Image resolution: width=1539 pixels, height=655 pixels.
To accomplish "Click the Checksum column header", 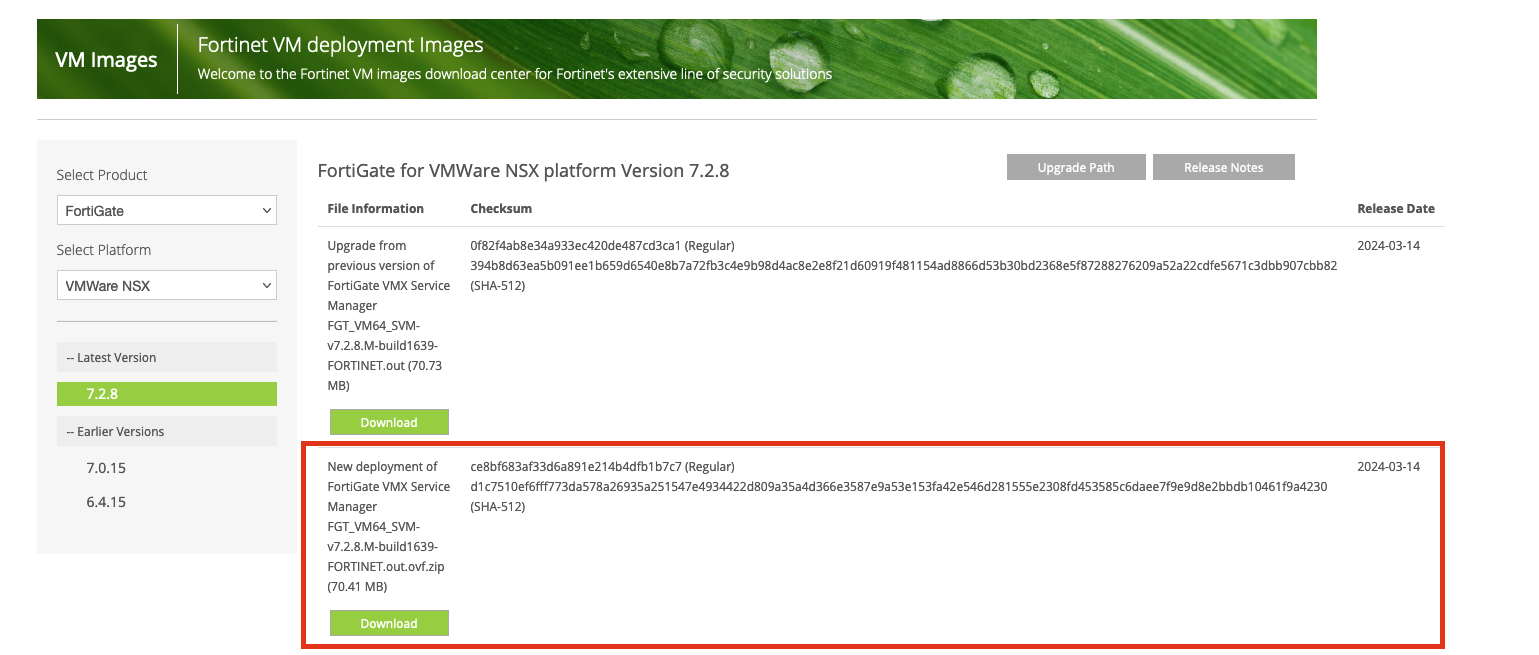I will pyautogui.click(x=501, y=209).
